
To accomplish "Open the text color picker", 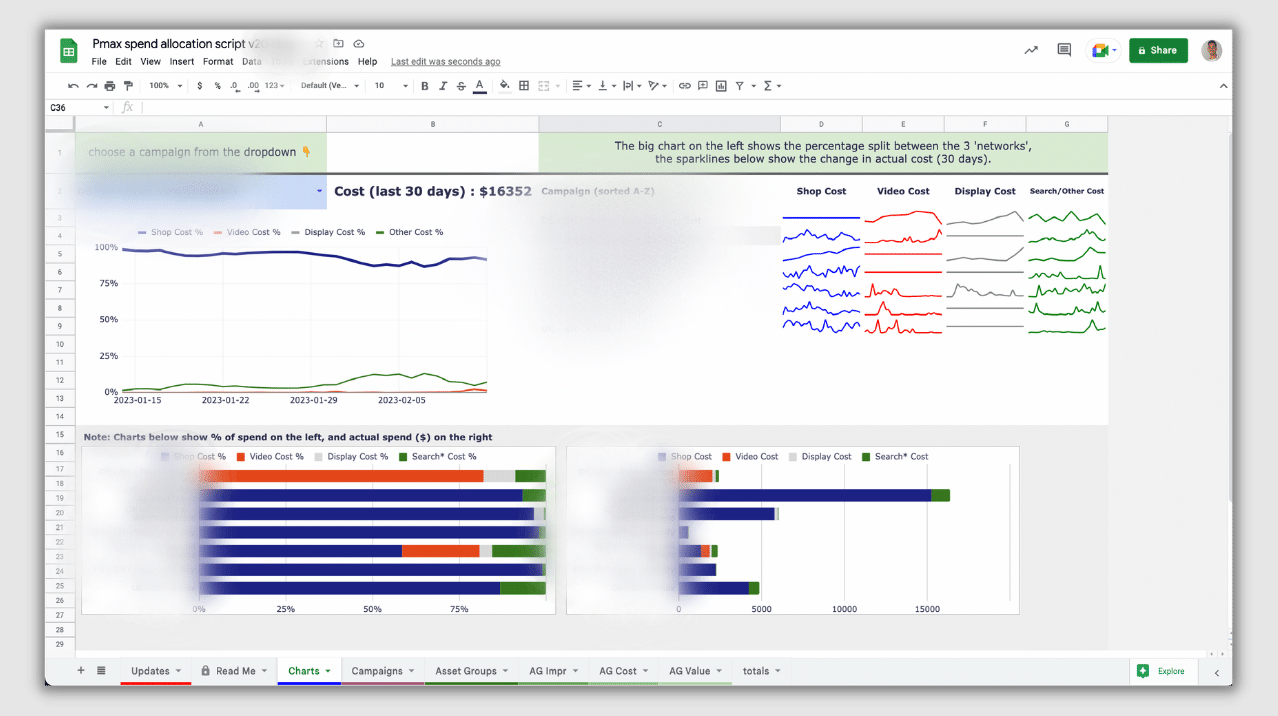I will (x=480, y=86).
